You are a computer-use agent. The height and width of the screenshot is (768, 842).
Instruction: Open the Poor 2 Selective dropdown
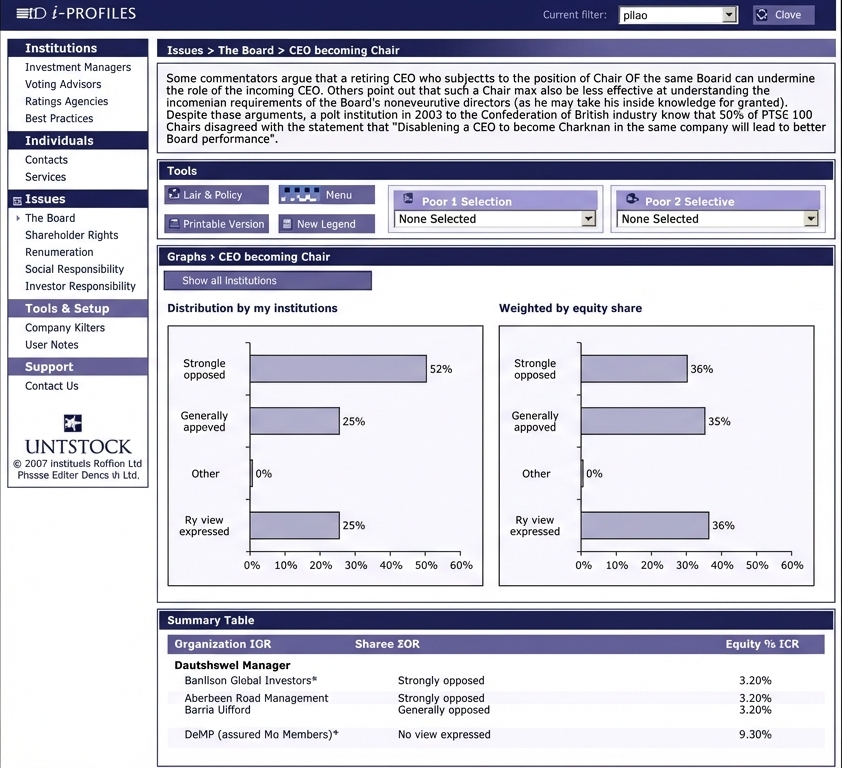point(810,219)
